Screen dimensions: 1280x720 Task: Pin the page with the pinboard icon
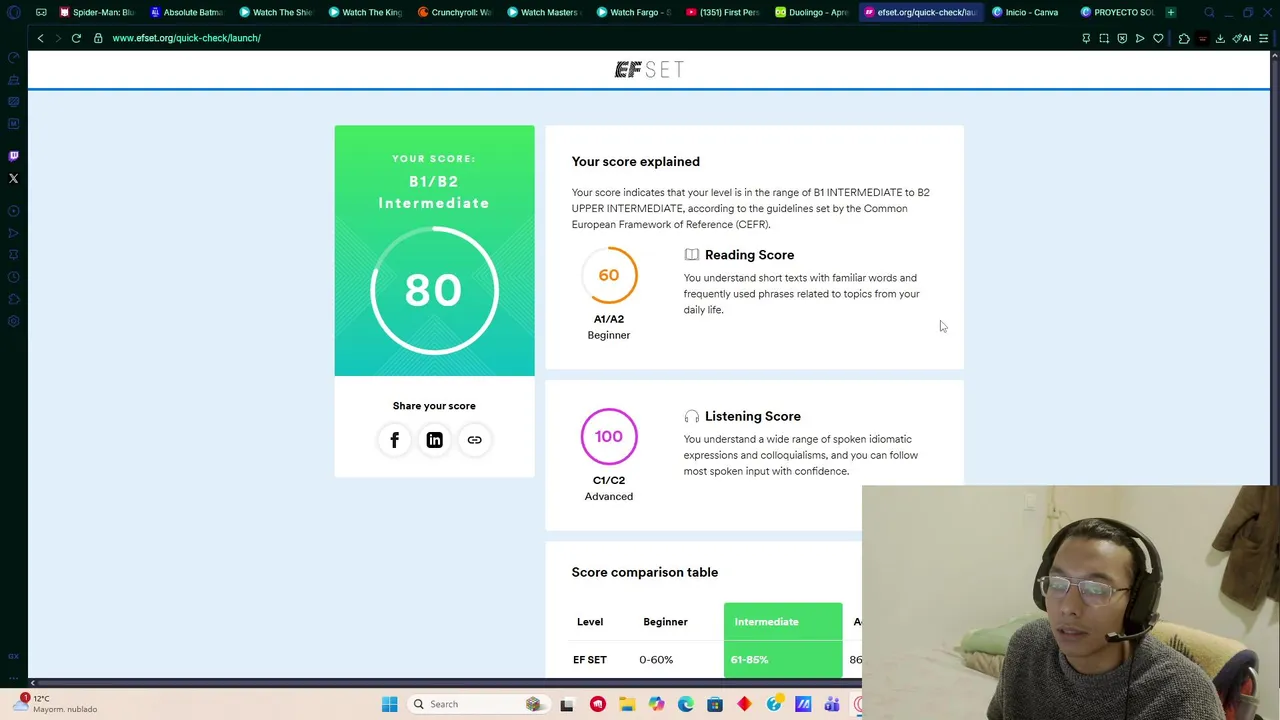click(1086, 38)
